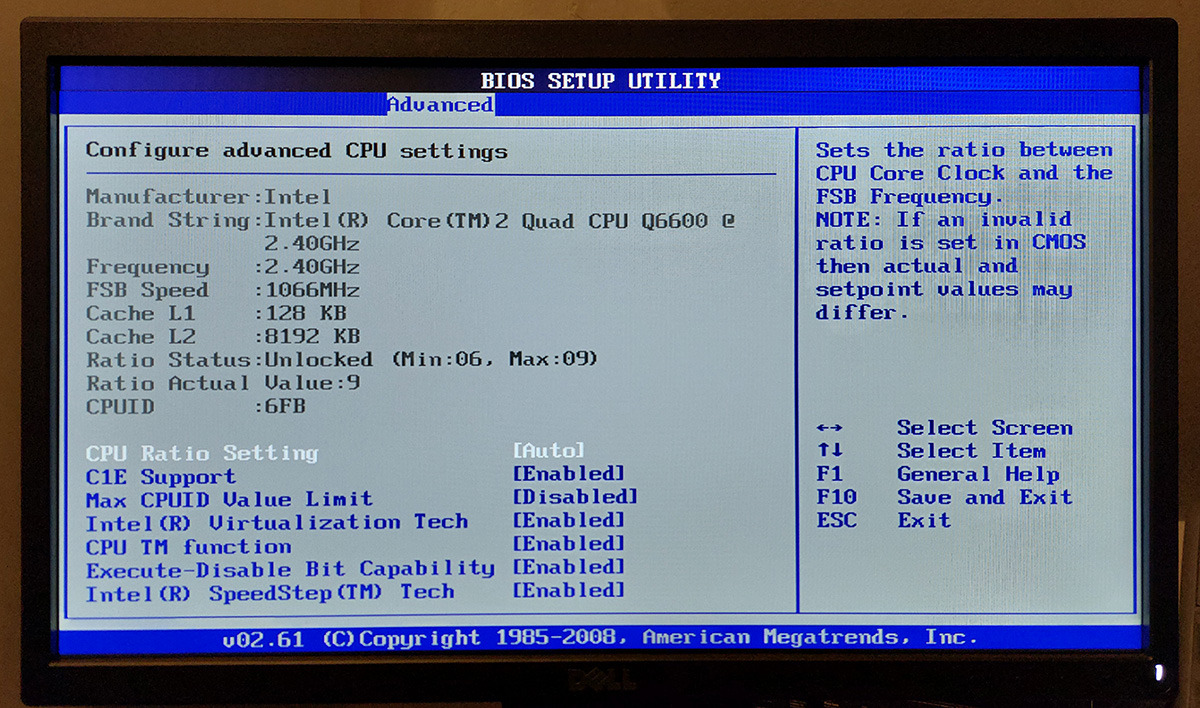
Task: Toggle Execute-Disable Bit [Enabled] value
Action: [x=568, y=567]
